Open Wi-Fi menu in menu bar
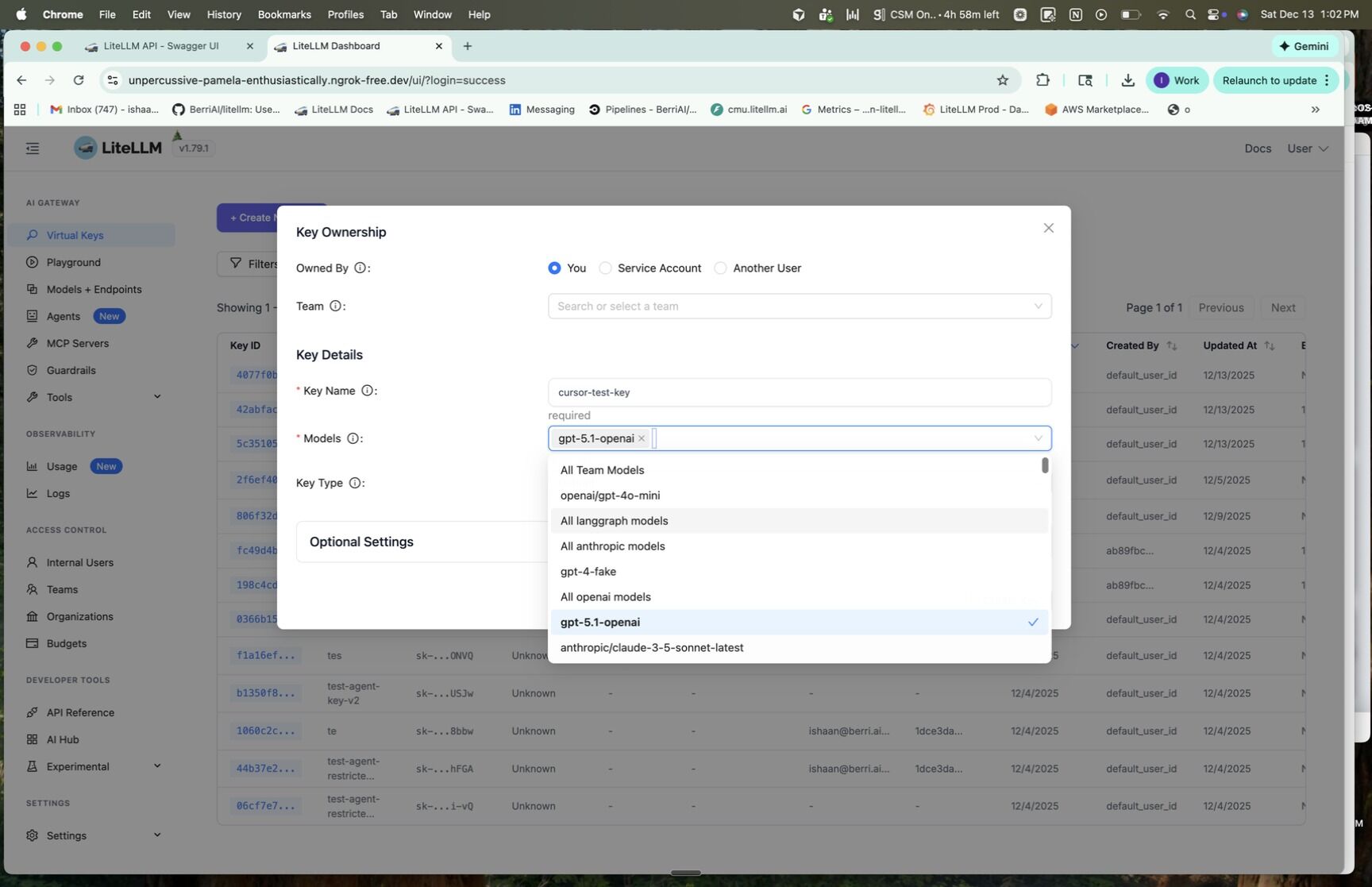Image resolution: width=1372 pixels, height=887 pixels. pos(1163,14)
